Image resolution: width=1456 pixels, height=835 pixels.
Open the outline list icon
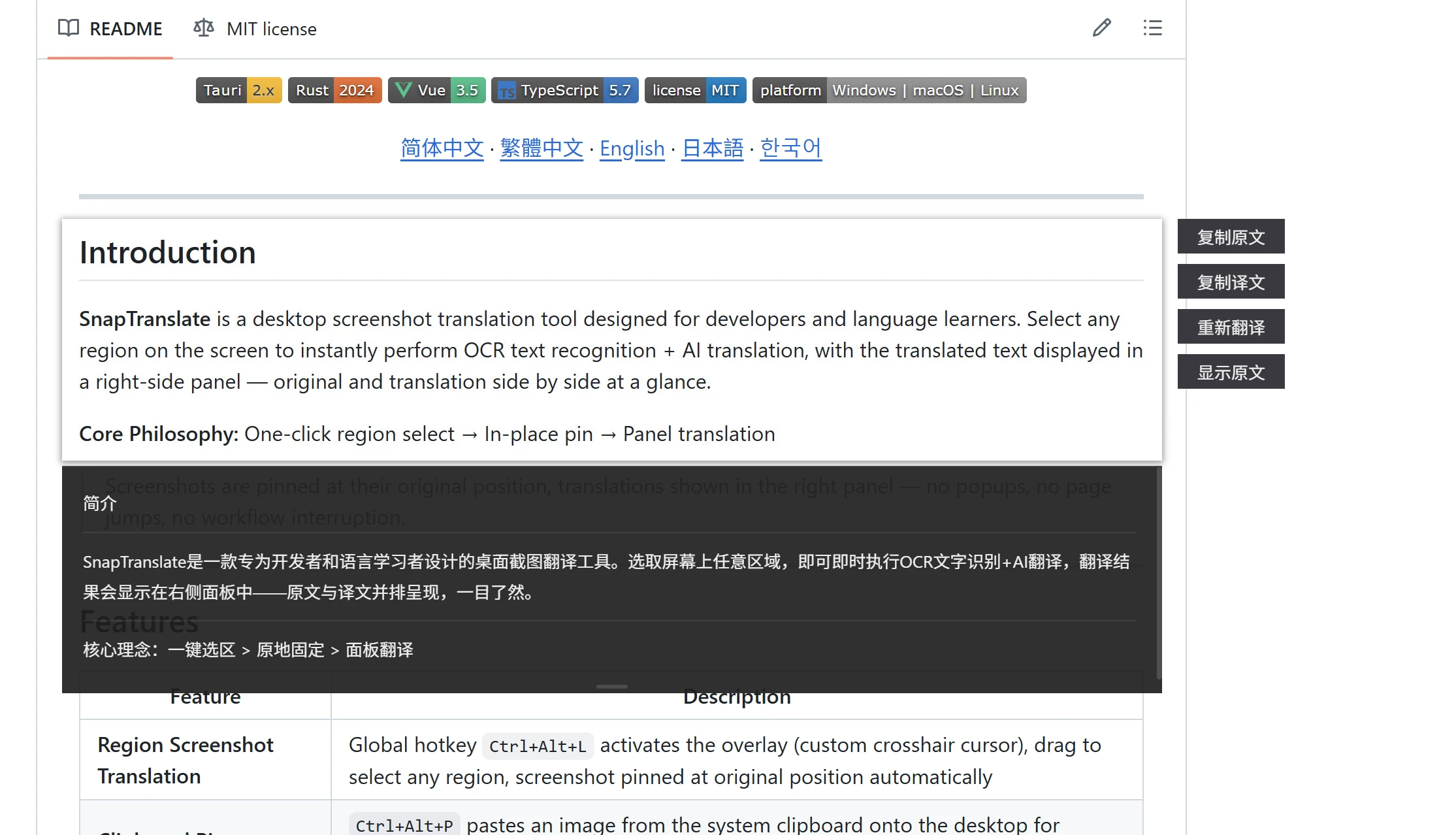(1152, 27)
